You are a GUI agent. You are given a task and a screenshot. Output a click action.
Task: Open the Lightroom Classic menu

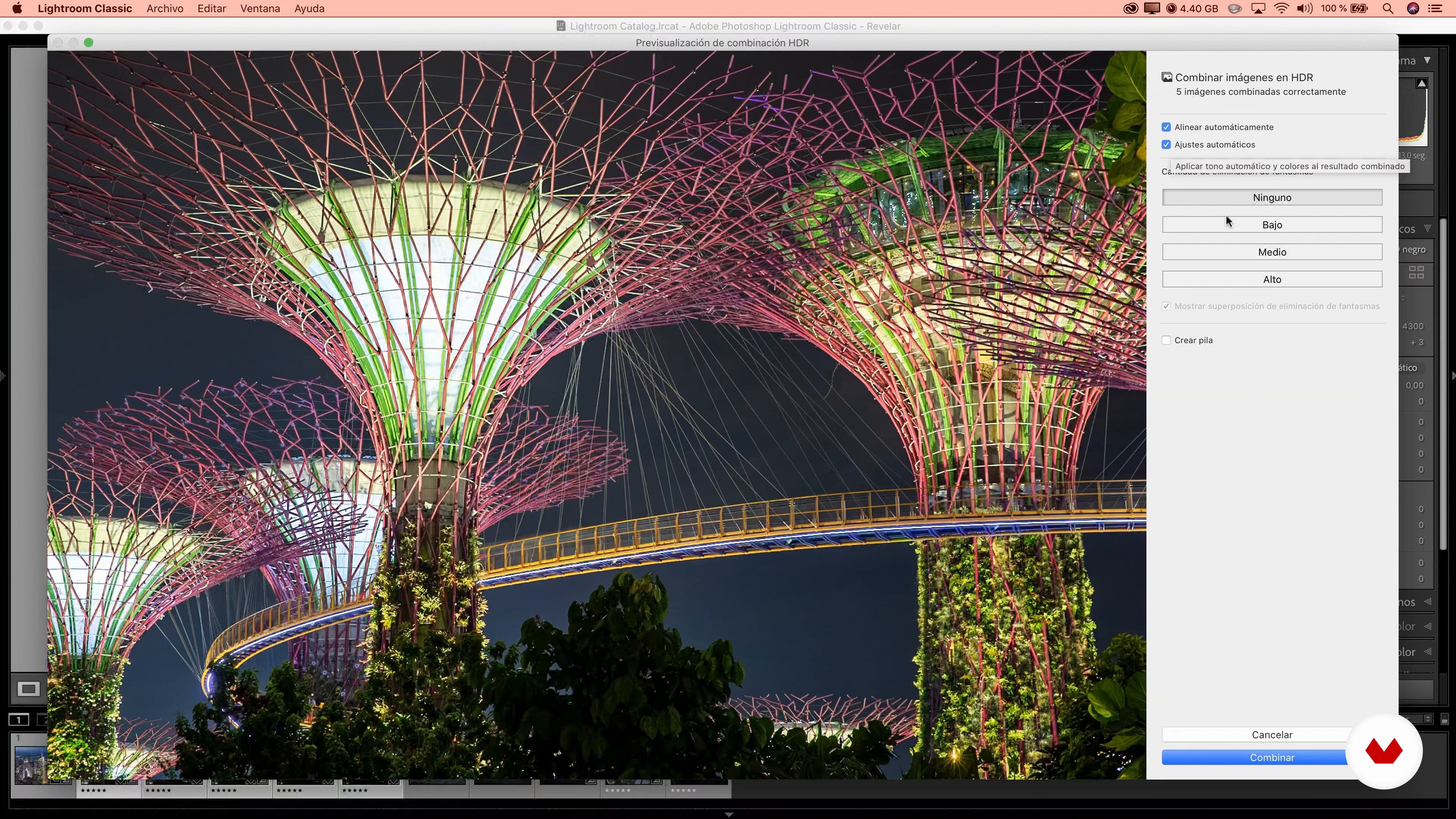(x=85, y=8)
